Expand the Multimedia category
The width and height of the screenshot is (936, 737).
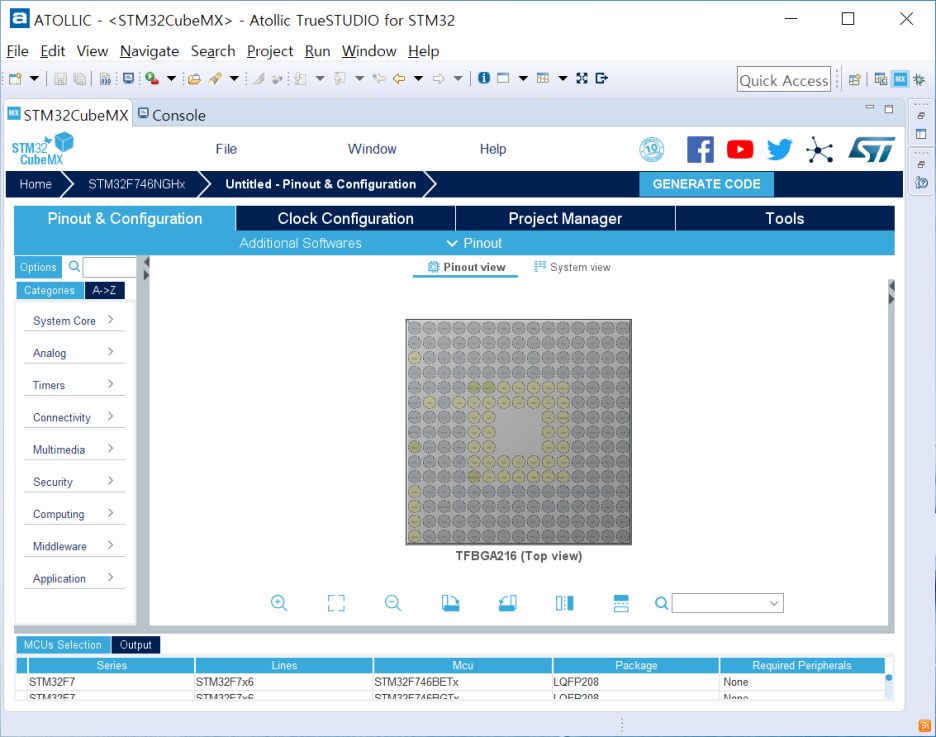[x=74, y=449]
